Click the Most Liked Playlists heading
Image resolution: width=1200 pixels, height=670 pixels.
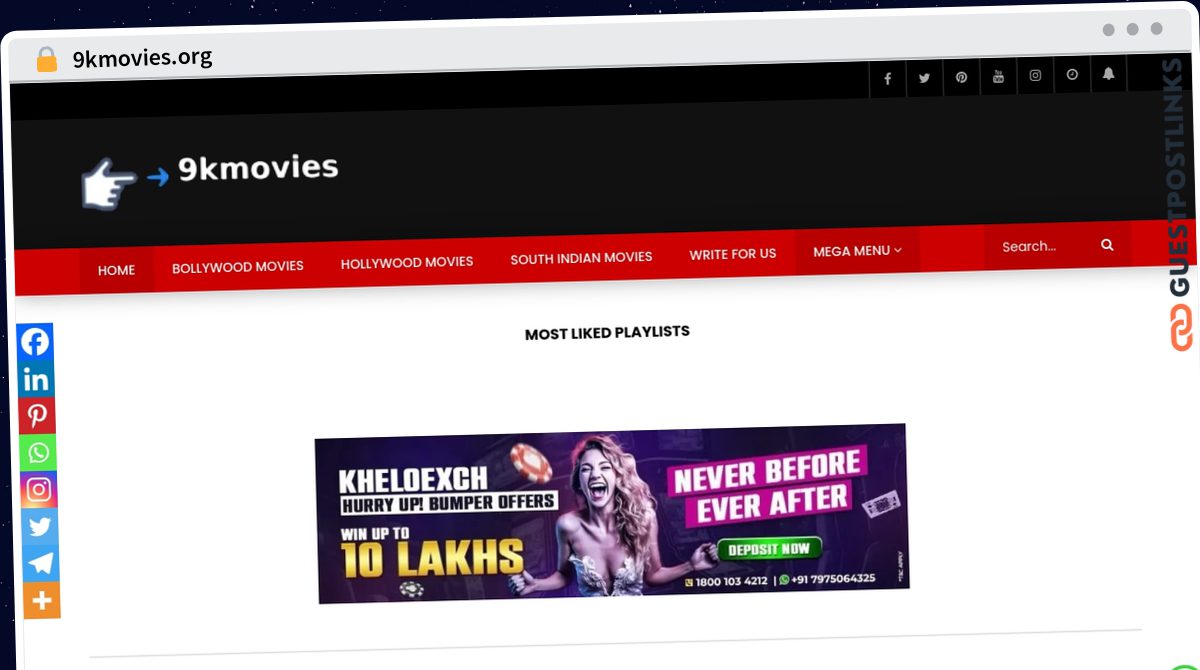pos(607,333)
